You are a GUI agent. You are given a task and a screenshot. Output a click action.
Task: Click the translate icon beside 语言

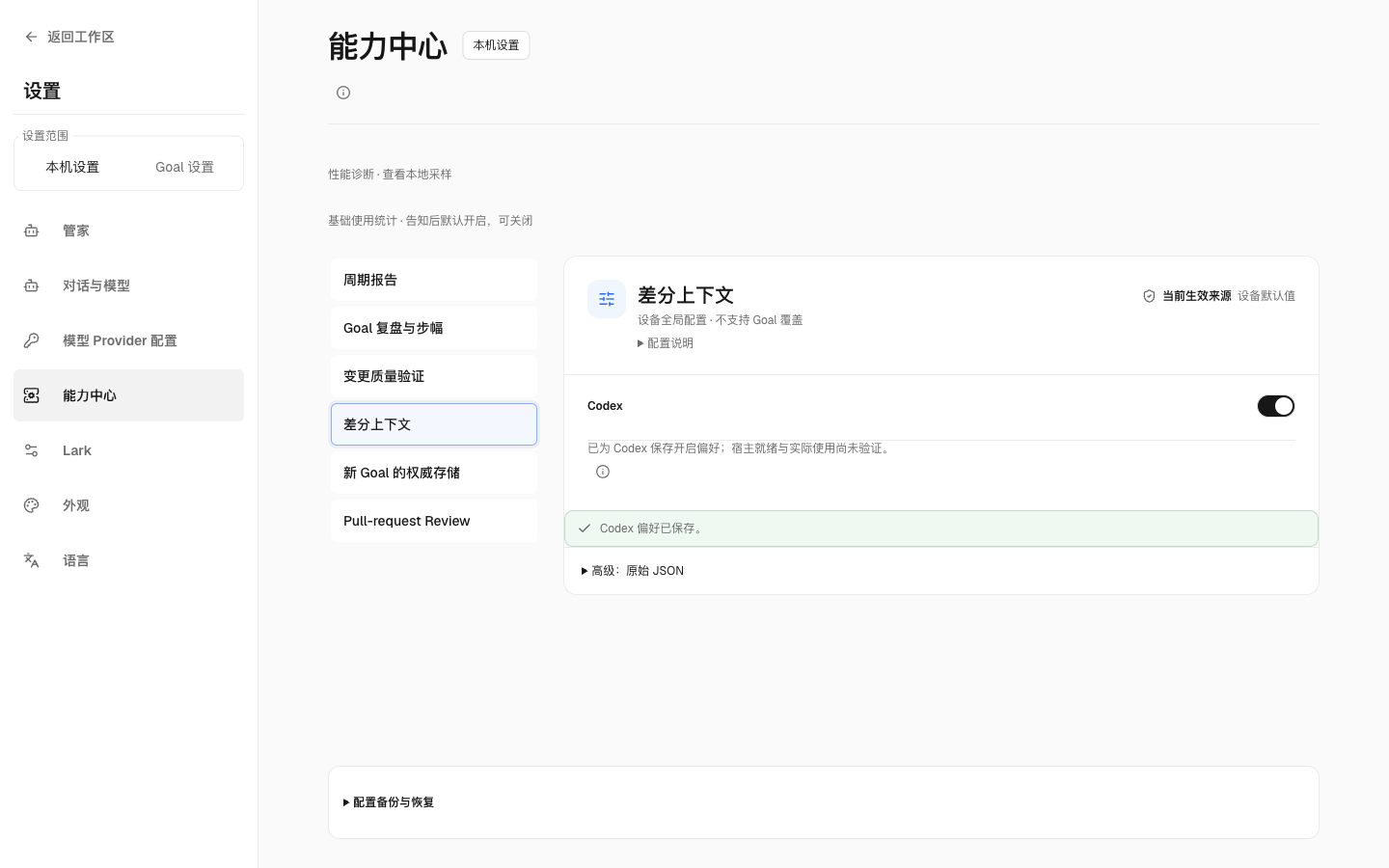(32, 560)
